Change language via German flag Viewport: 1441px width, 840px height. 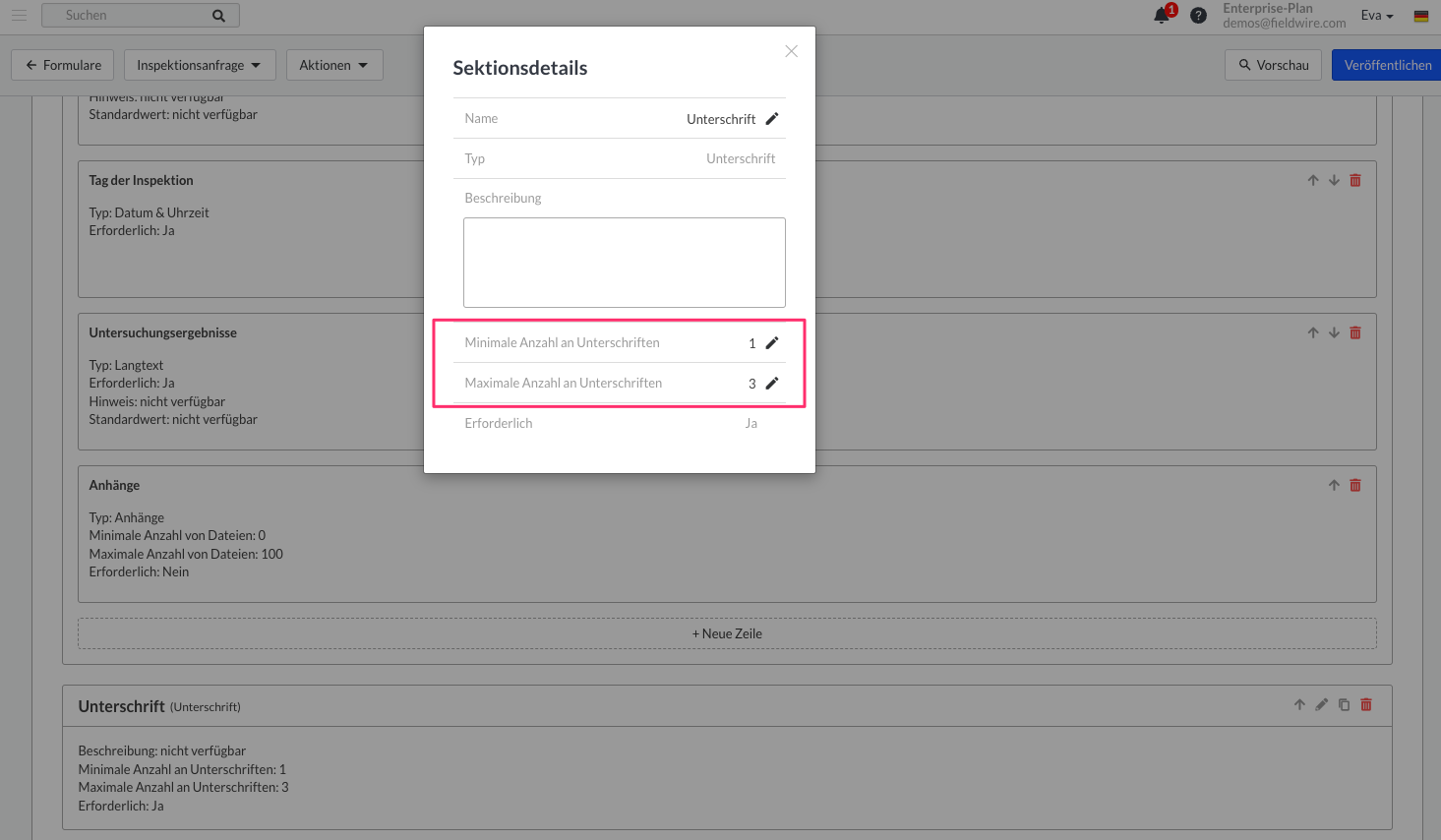(x=1421, y=16)
